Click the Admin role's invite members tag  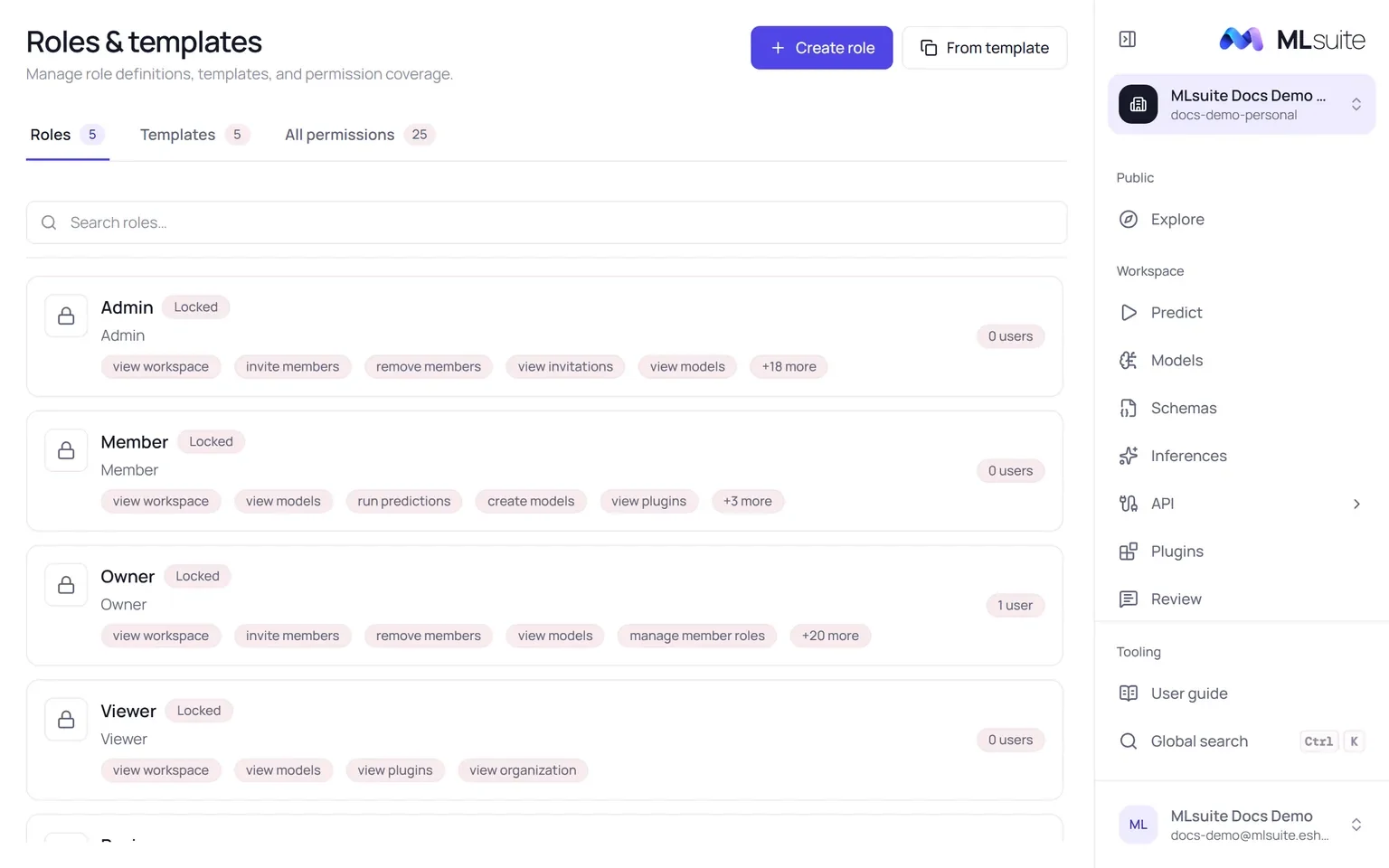[292, 366]
